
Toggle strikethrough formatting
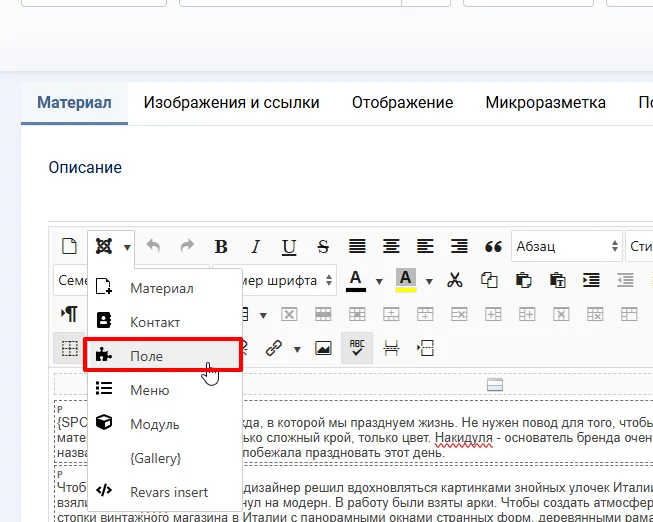323,247
